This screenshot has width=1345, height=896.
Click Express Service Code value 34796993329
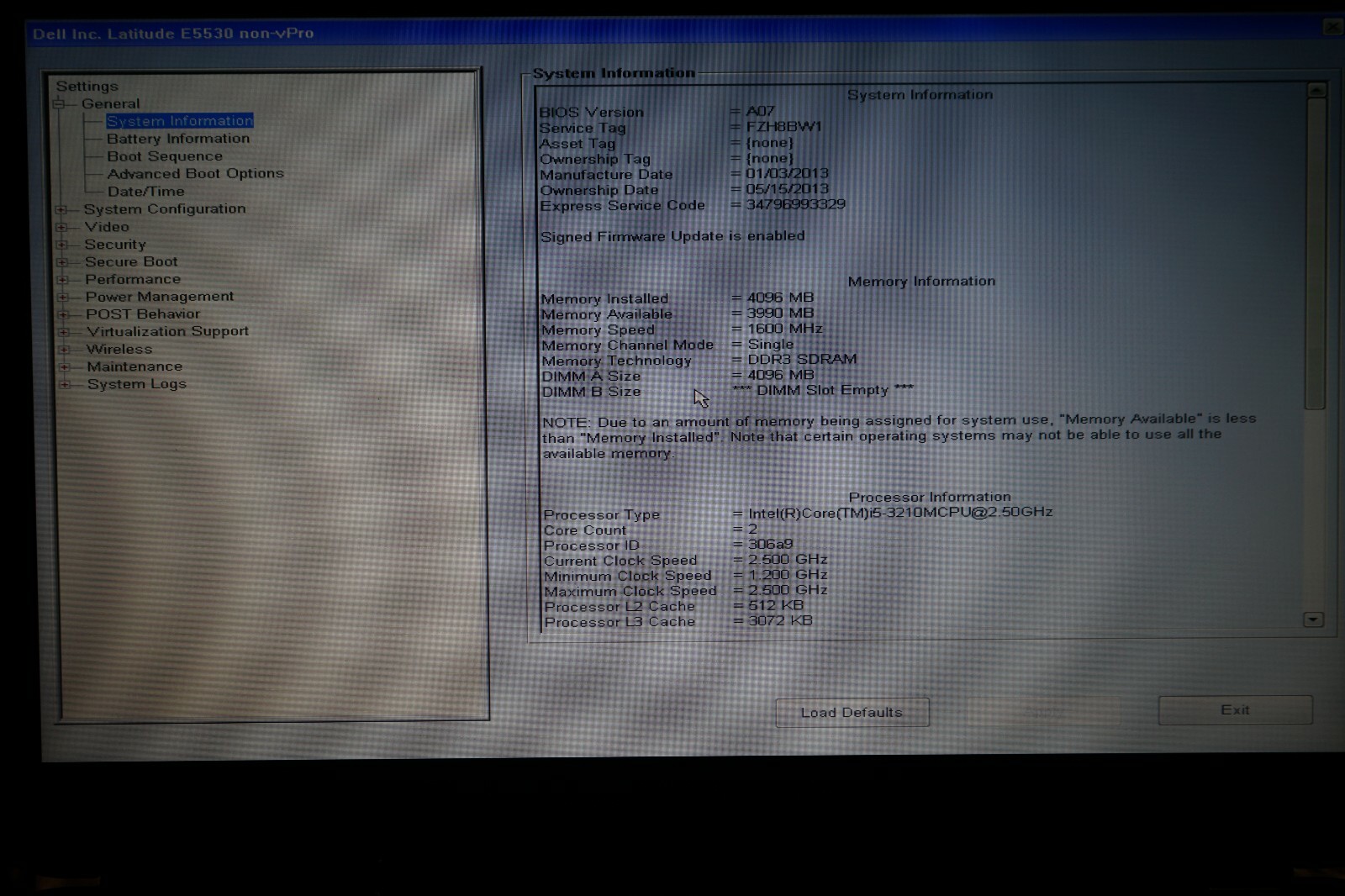tap(795, 204)
